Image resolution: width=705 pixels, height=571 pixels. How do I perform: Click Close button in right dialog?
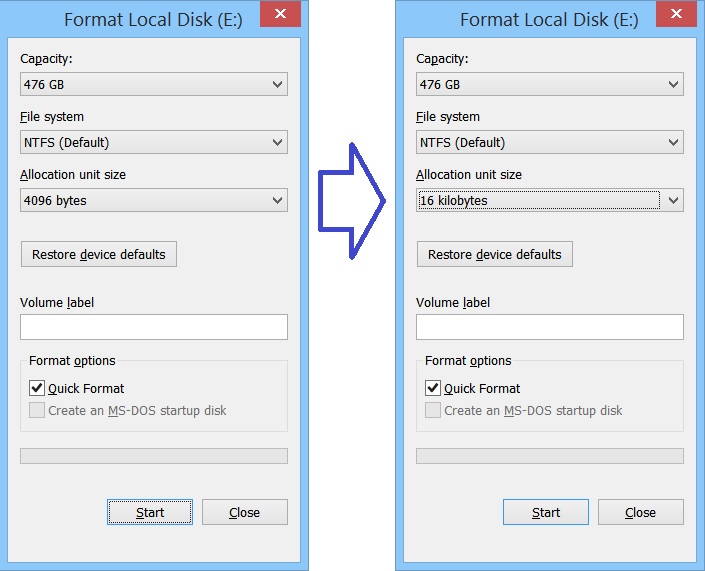pos(641,512)
